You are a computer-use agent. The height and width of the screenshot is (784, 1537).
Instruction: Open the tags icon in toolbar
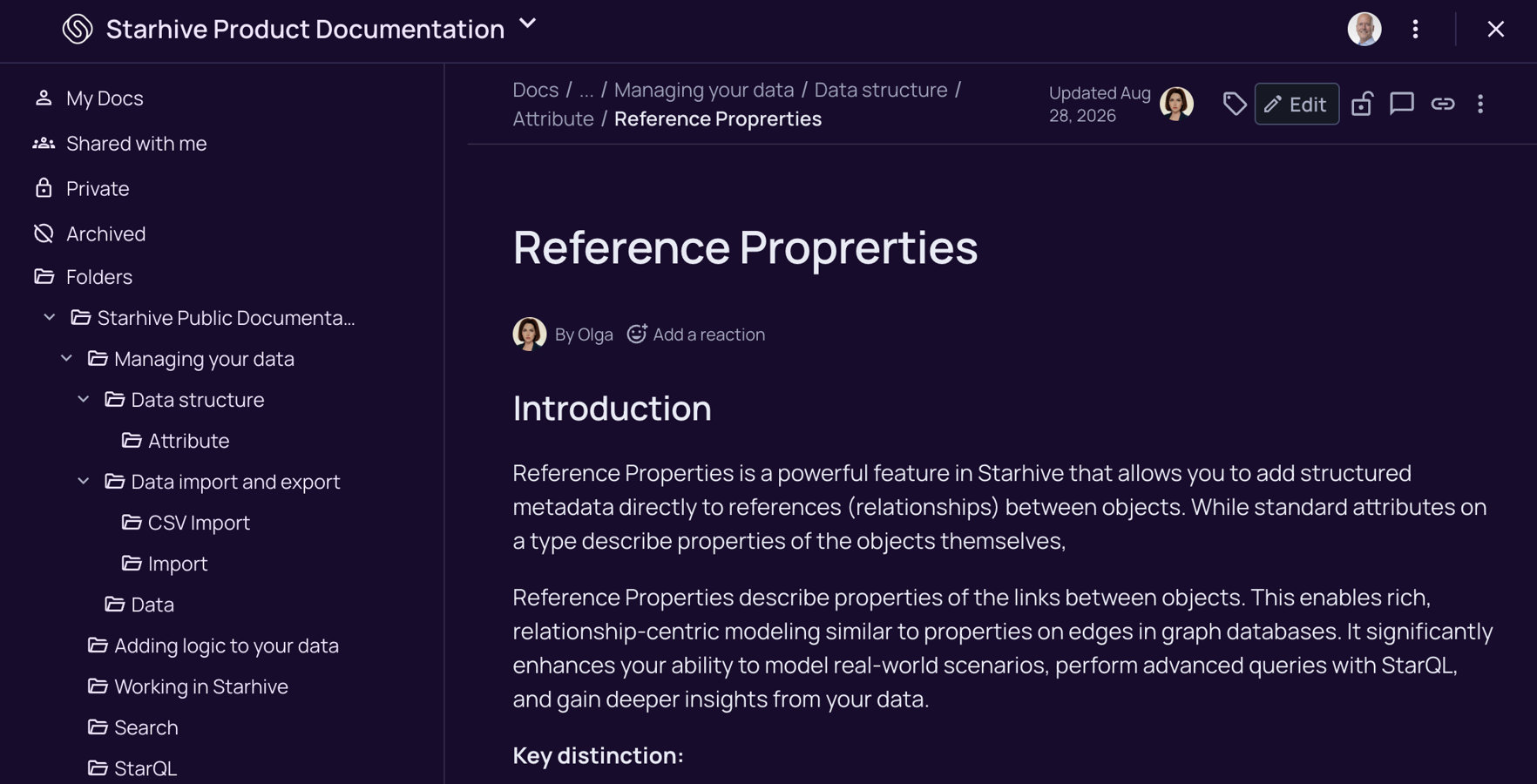click(x=1234, y=104)
